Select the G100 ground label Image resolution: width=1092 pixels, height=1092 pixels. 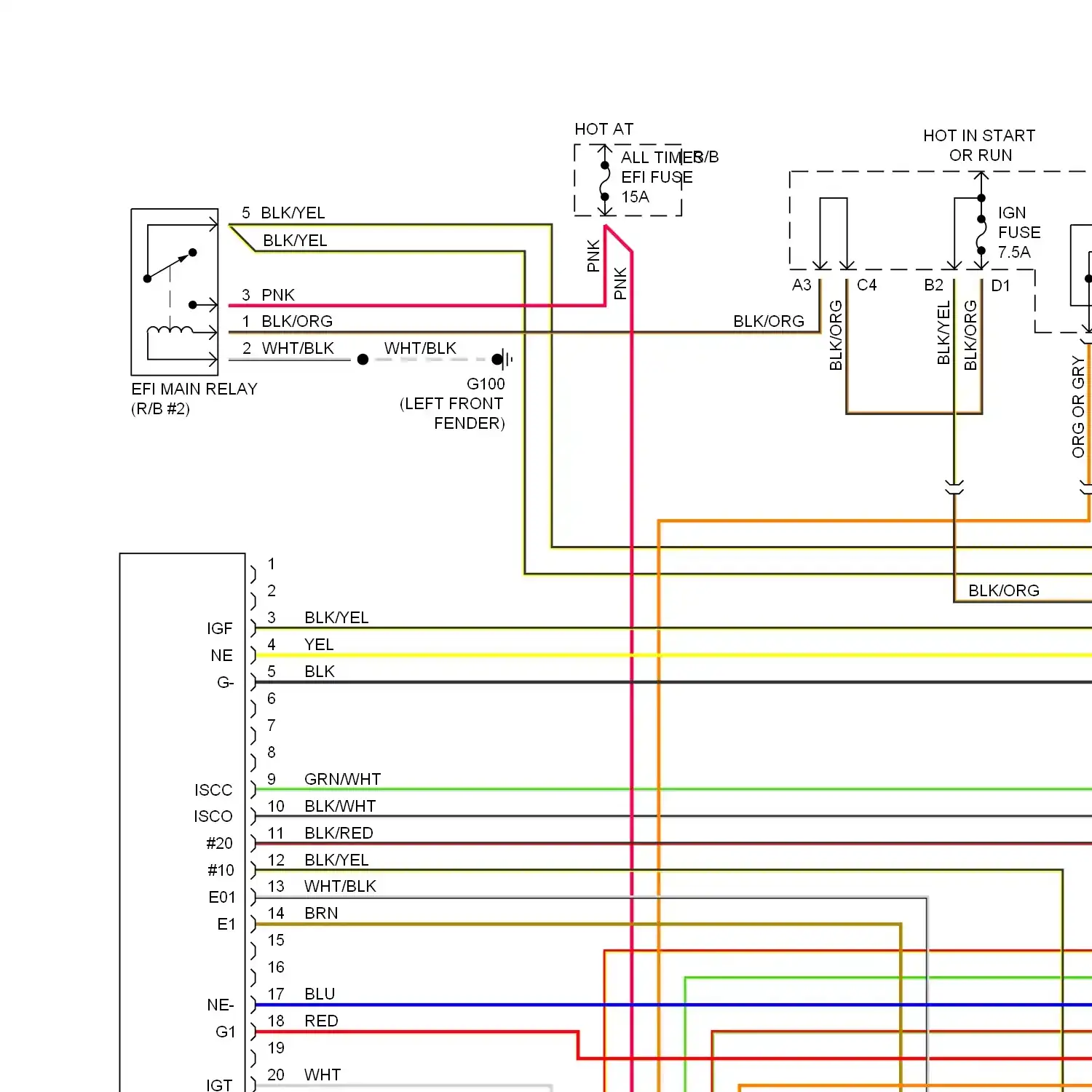pos(486,384)
